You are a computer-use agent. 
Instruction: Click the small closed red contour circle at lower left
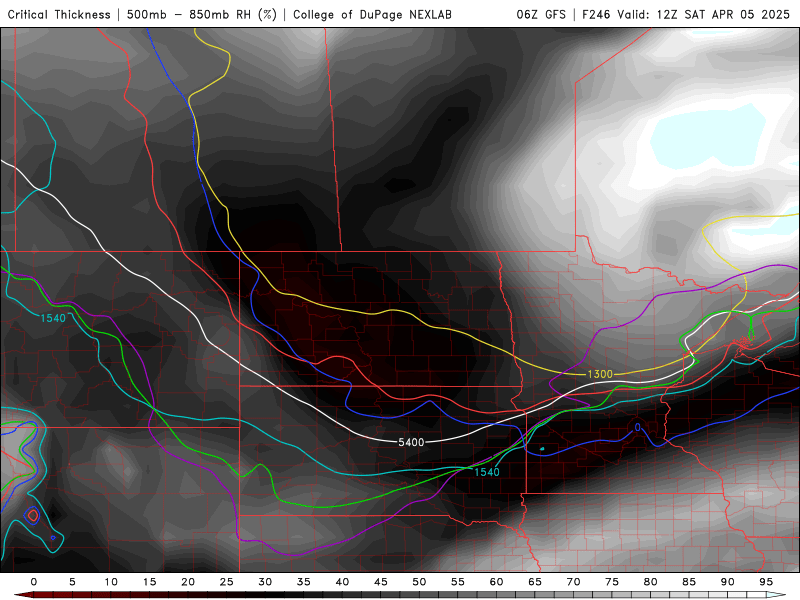click(x=33, y=515)
